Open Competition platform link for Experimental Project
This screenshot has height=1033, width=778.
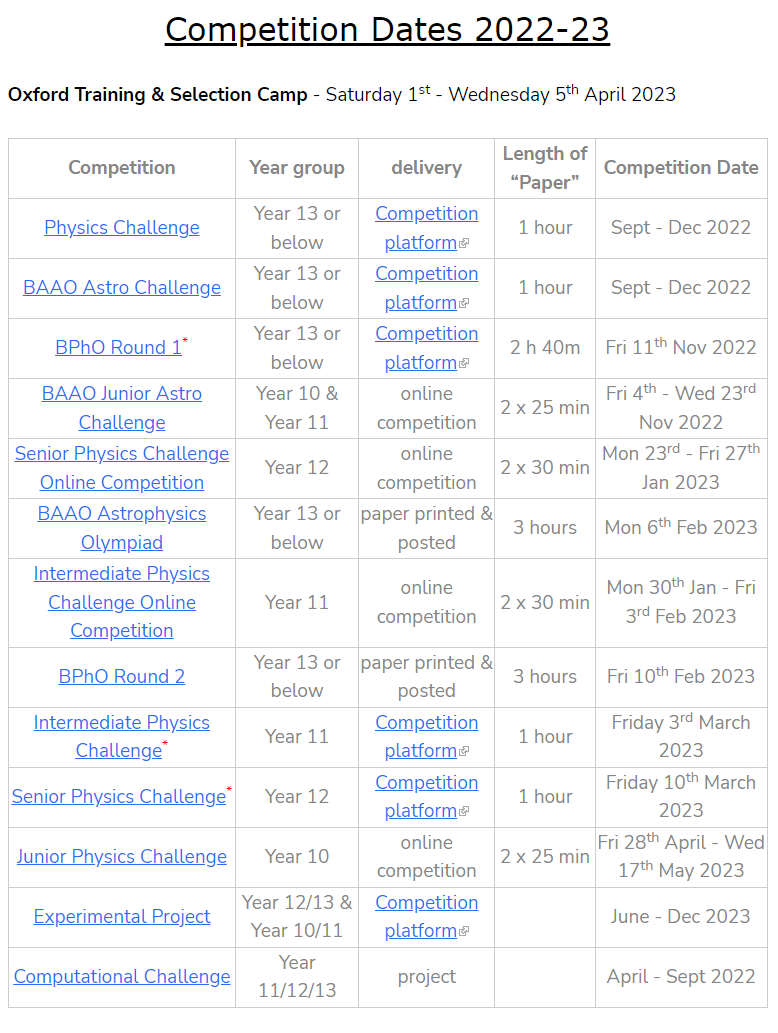point(426,902)
